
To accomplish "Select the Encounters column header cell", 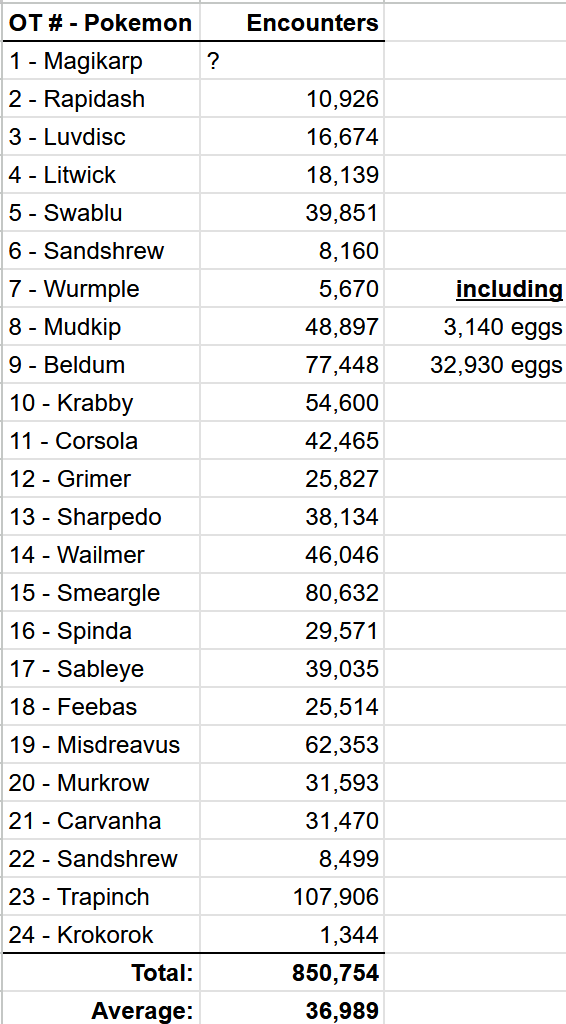I will pyautogui.click(x=292, y=24).
